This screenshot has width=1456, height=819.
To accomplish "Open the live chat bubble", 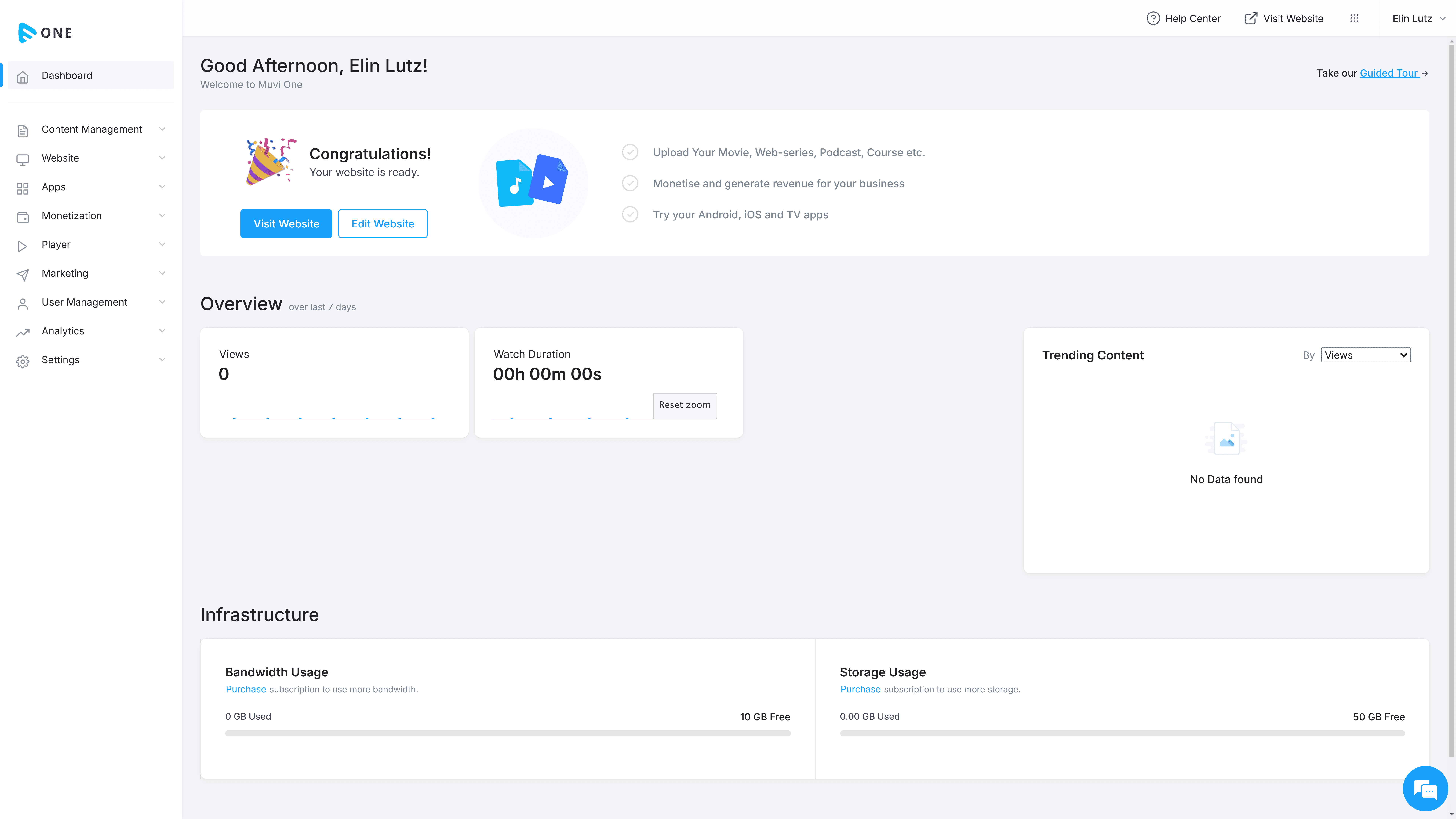I will pyautogui.click(x=1425, y=788).
